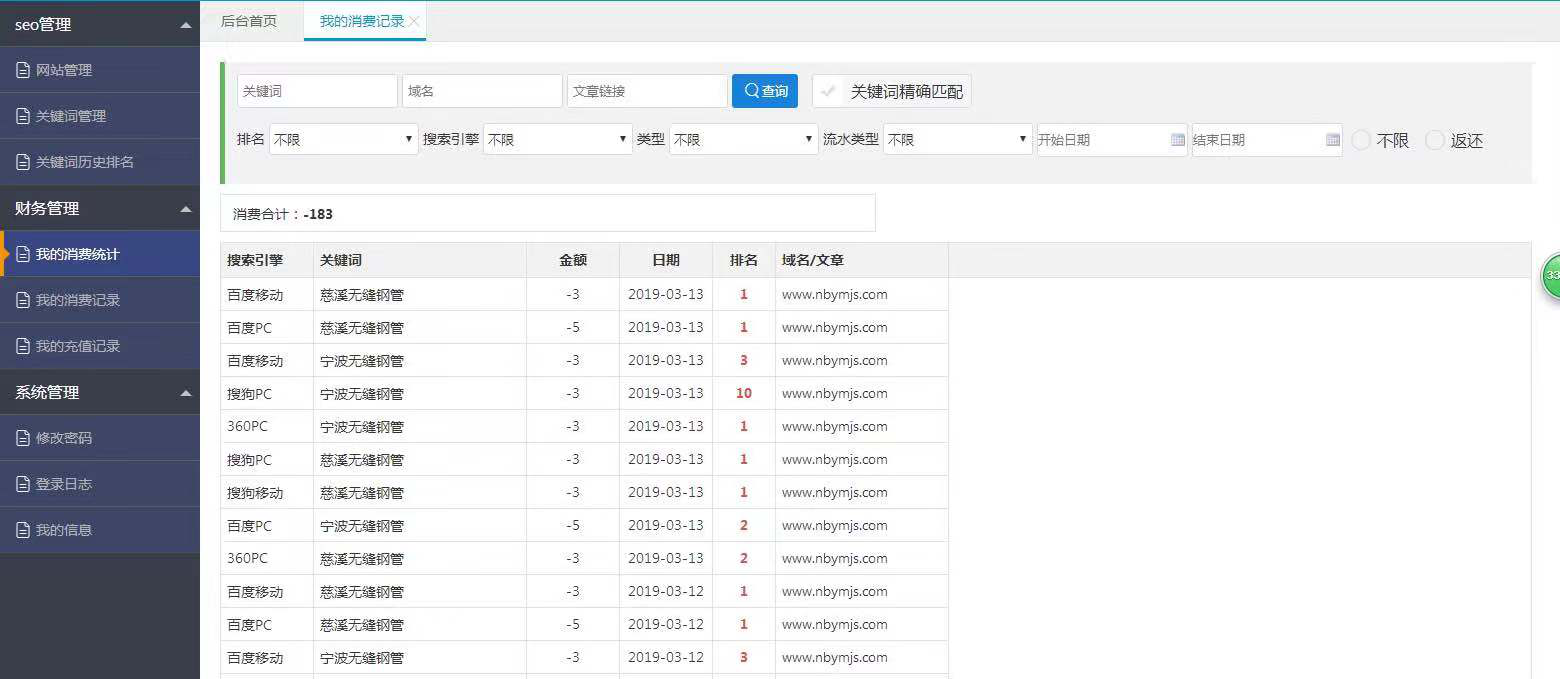Viewport: 1560px width, 679px height.
Task: Click the 360PC 宁波无缝钢管 row's engine cell
Action: click(x=267, y=427)
